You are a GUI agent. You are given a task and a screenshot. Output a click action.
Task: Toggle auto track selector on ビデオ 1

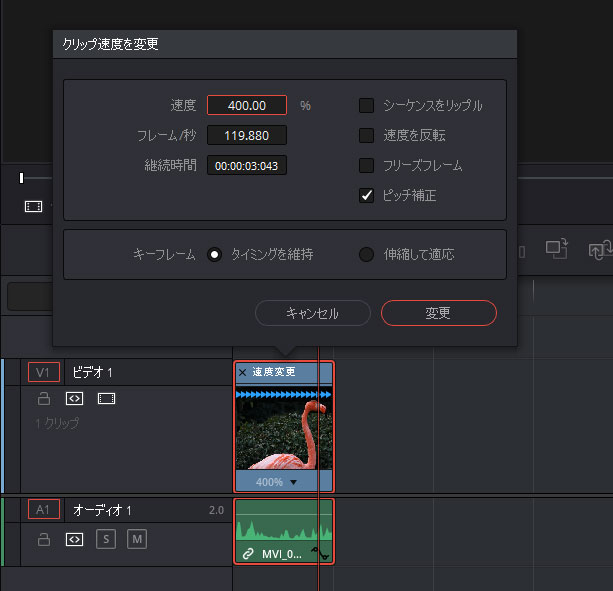74,399
